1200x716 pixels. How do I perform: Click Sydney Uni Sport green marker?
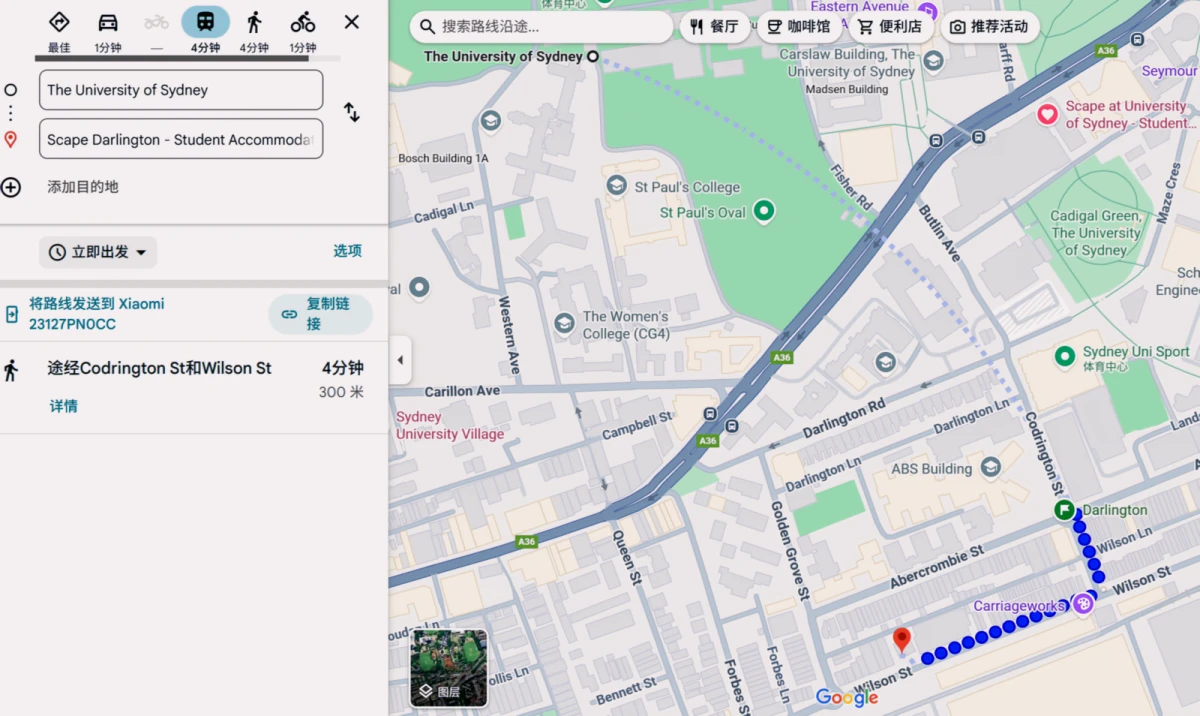point(1065,355)
